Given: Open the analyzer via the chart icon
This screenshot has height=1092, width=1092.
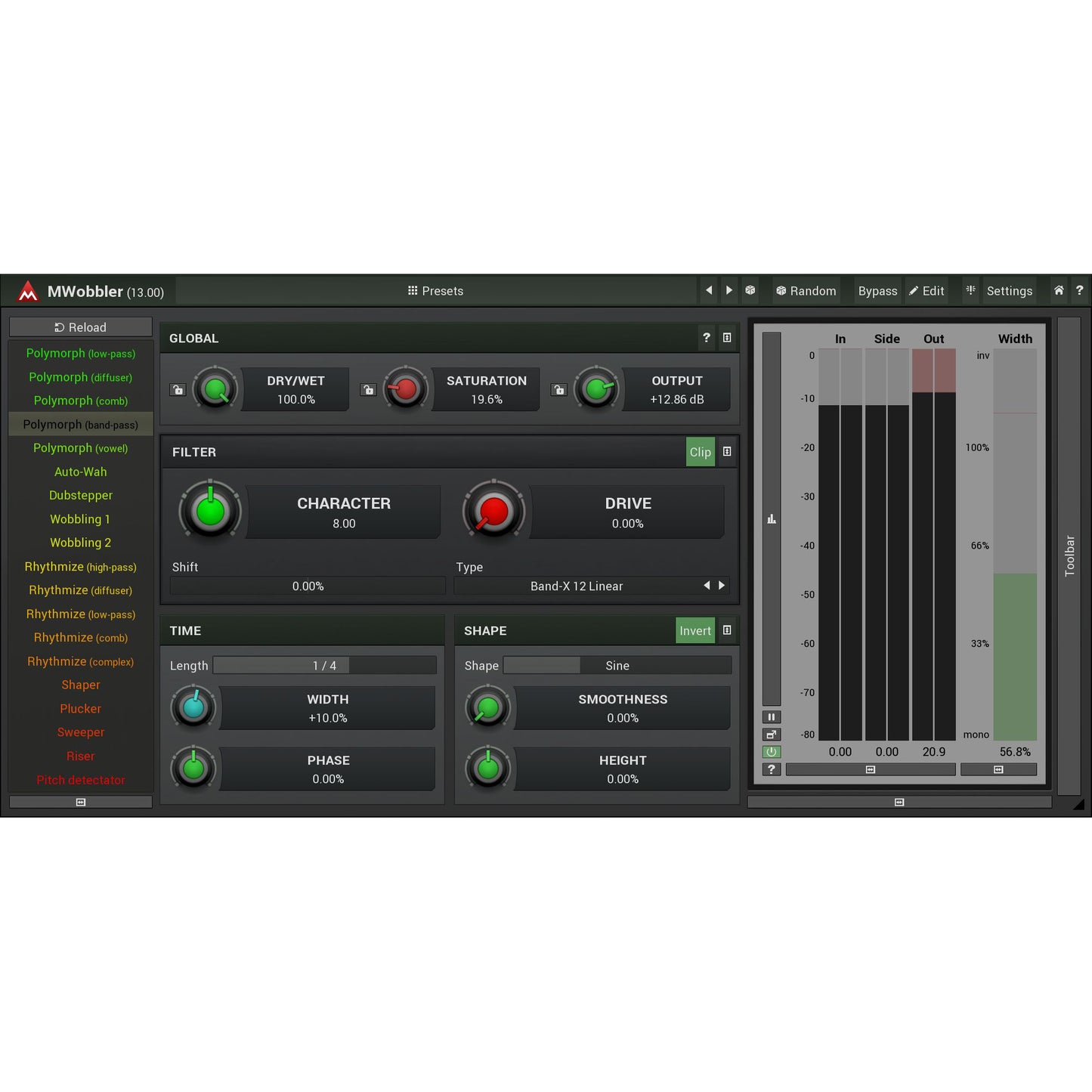Looking at the screenshot, I should [771, 518].
